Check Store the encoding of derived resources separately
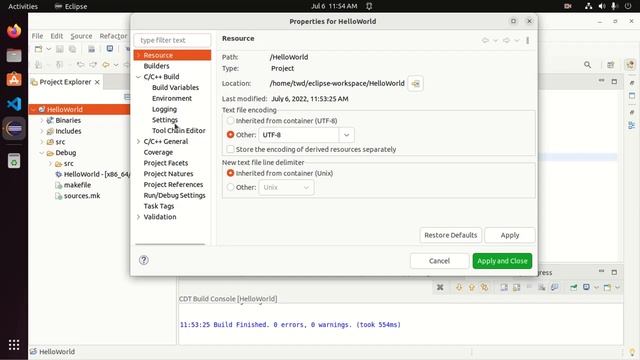 tap(231, 149)
